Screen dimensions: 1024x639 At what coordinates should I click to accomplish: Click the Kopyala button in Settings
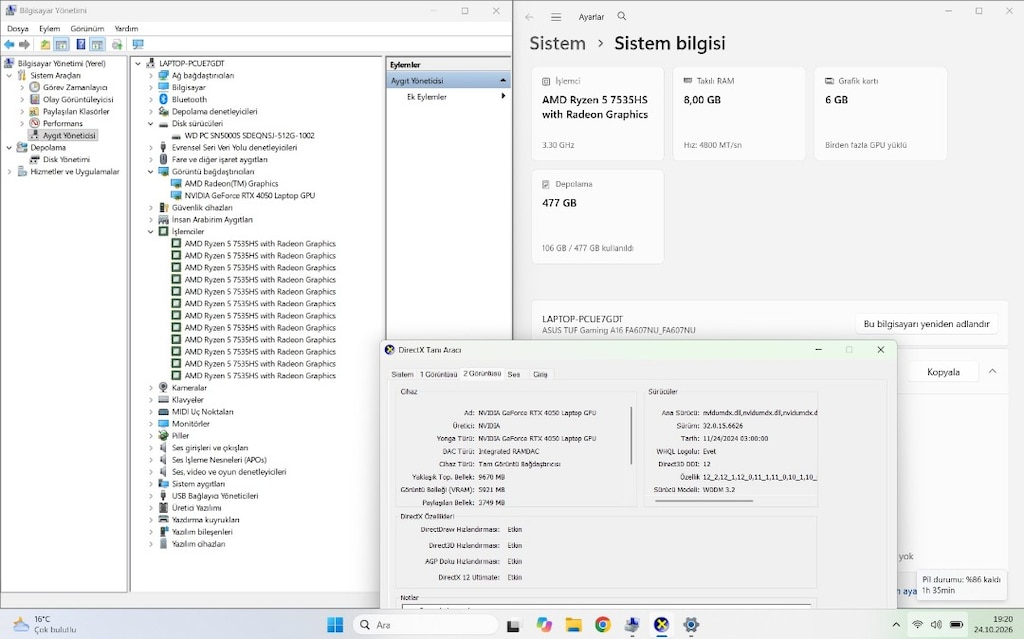coord(943,372)
